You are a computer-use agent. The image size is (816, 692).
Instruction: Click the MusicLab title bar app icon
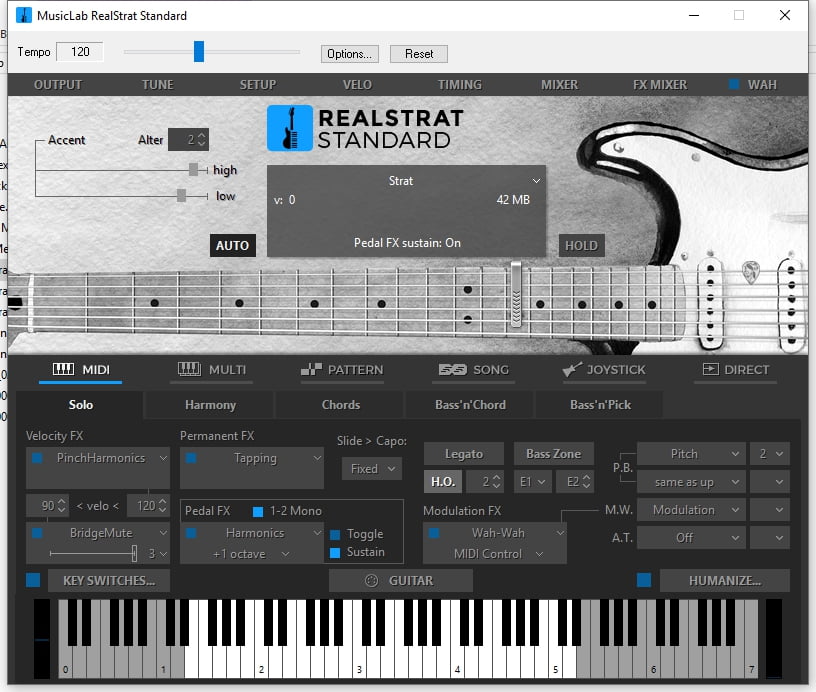coord(23,15)
